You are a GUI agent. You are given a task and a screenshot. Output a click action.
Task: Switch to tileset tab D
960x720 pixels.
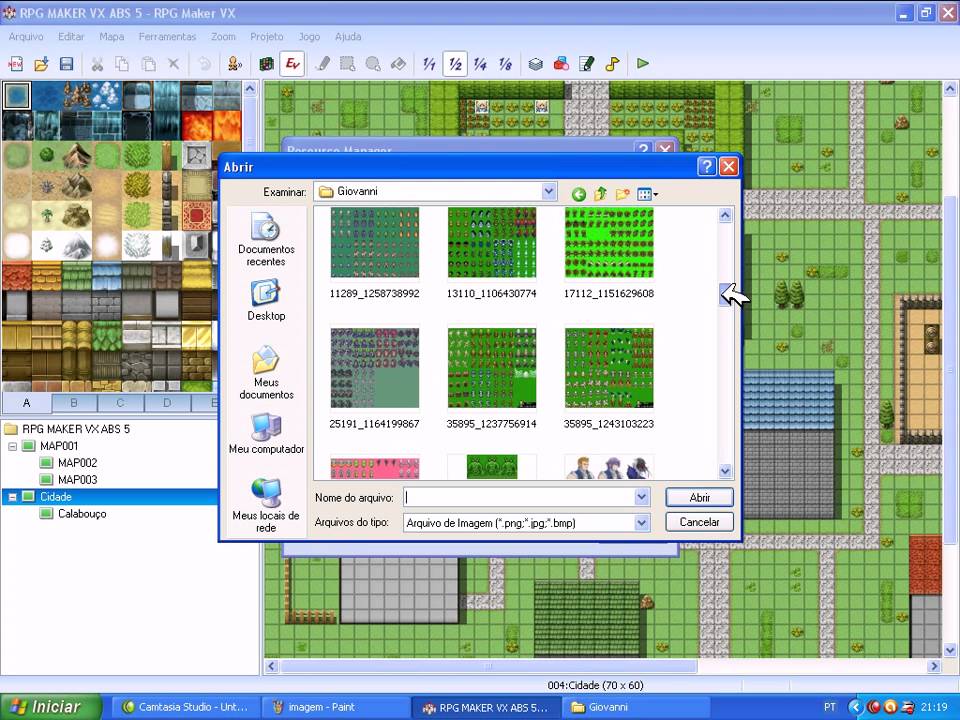click(167, 403)
